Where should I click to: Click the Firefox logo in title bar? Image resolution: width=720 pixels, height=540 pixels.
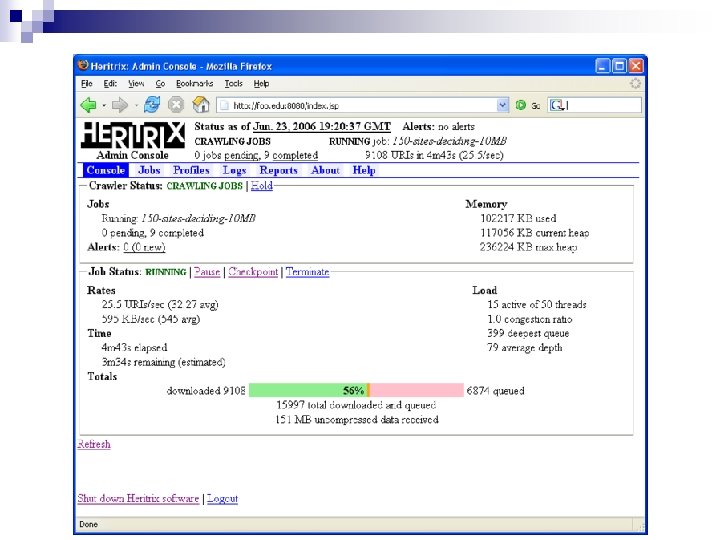tap(83, 66)
